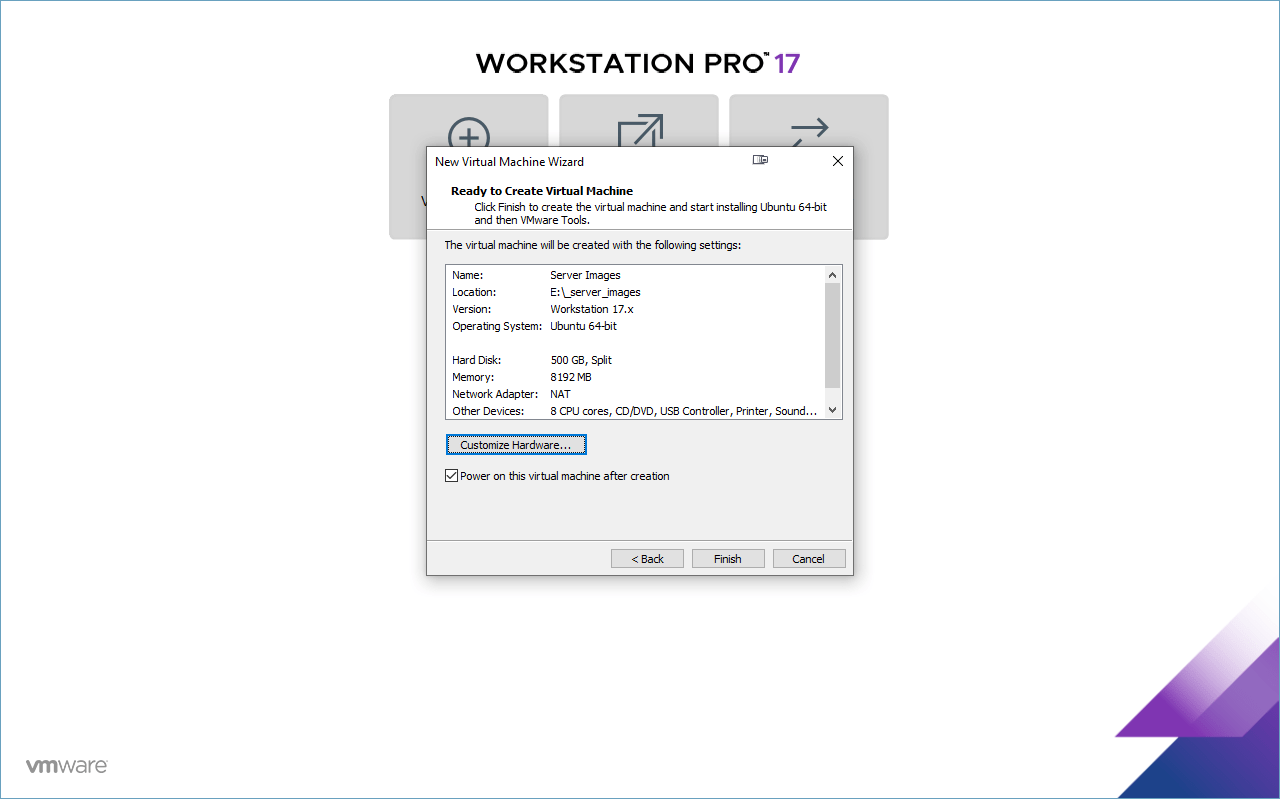Click the vmware logo

(x=66, y=766)
